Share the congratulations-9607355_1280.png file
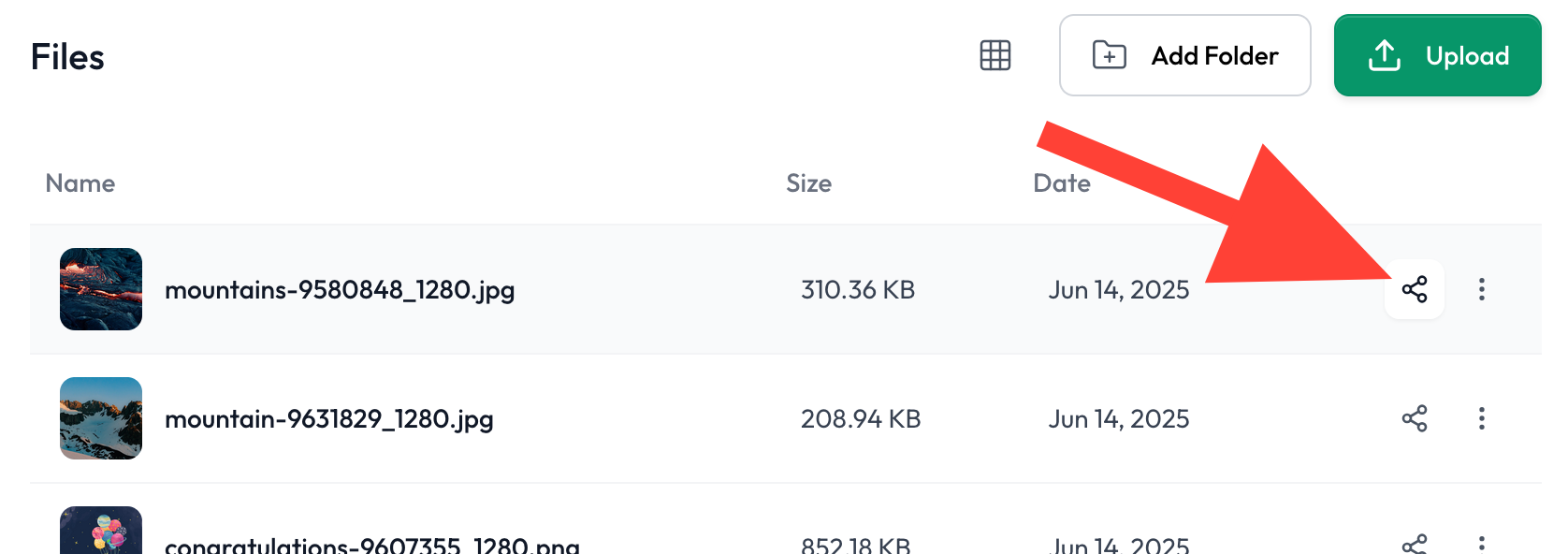This screenshot has height=554, width=1568. pyautogui.click(x=1415, y=544)
